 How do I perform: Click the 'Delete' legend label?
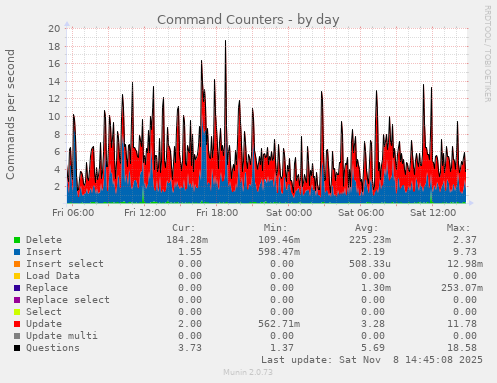[x=44, y=240]
